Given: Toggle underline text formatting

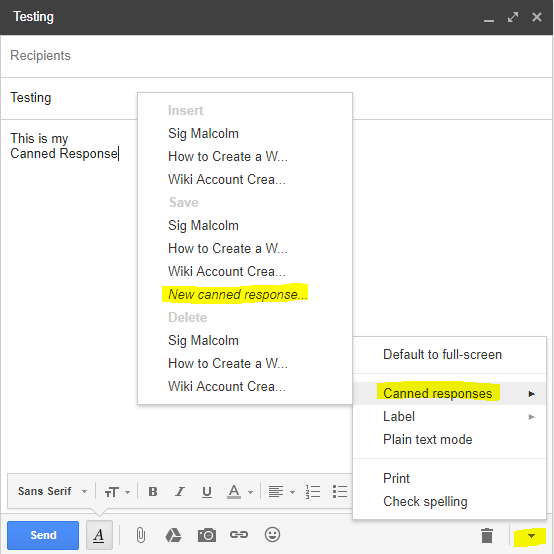Looking at the screenshot, I should [x=207, y=492].
